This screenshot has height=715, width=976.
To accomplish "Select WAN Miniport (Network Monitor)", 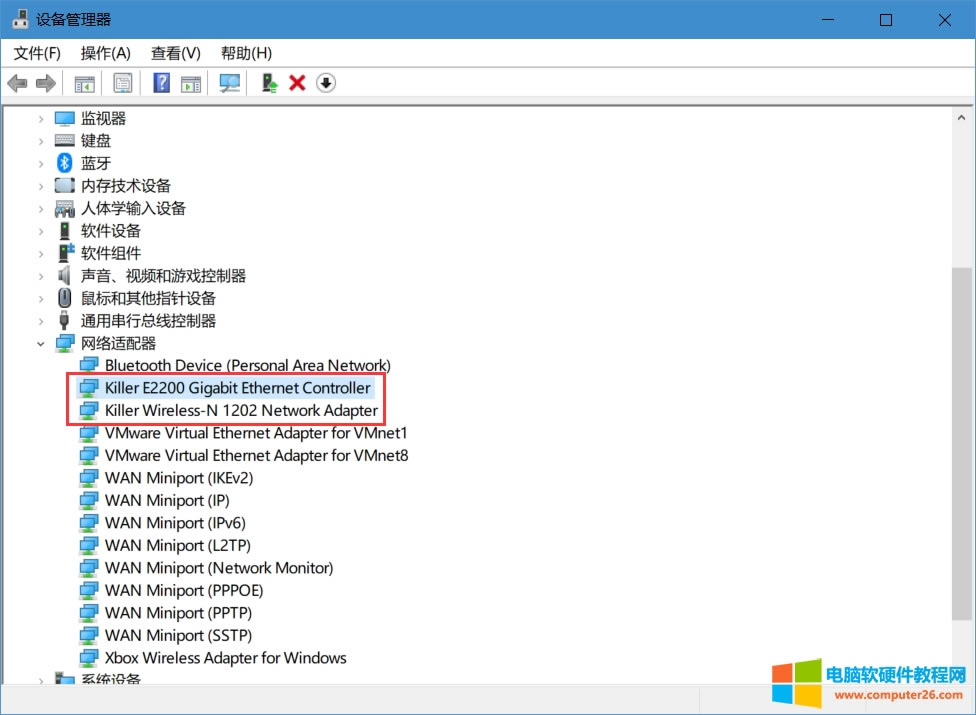I will [219, 568].
